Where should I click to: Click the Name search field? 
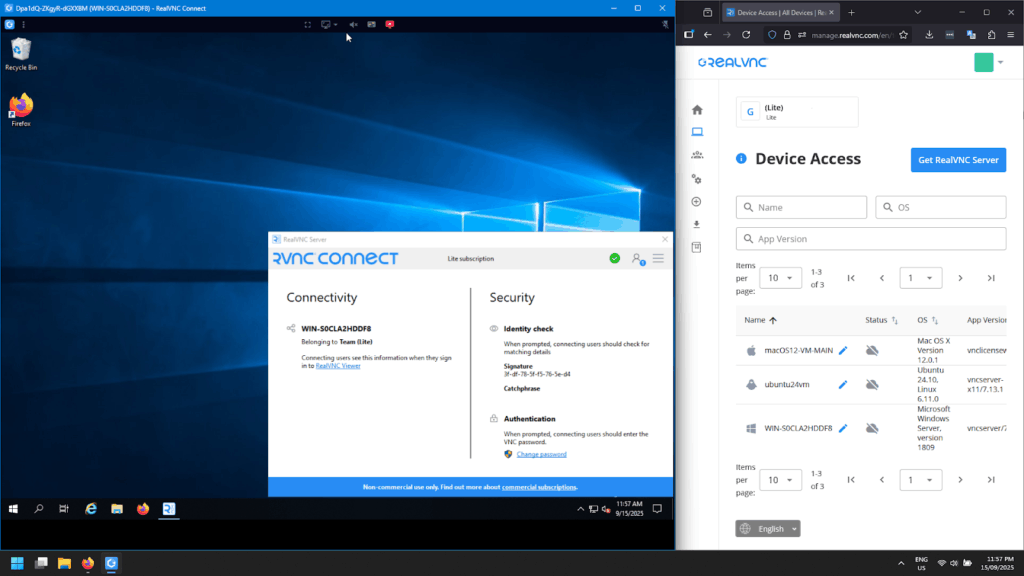(x=801, y=207)
